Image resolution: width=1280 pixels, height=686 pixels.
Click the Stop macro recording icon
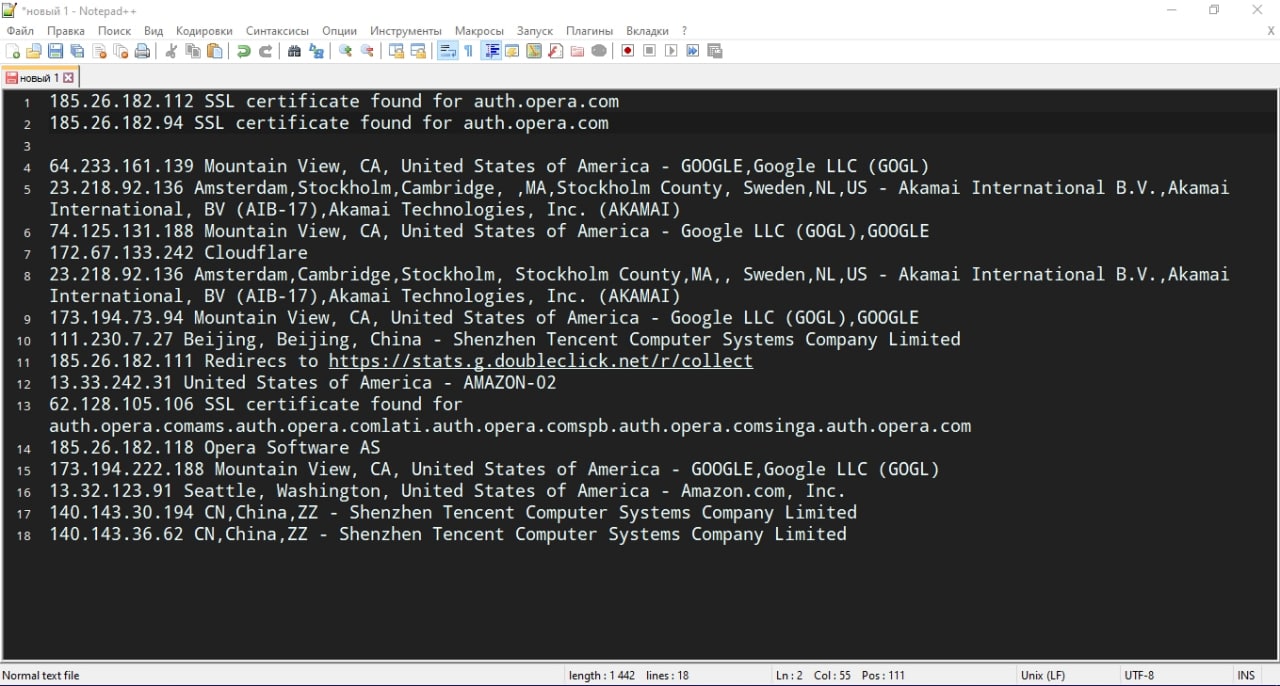649,51
